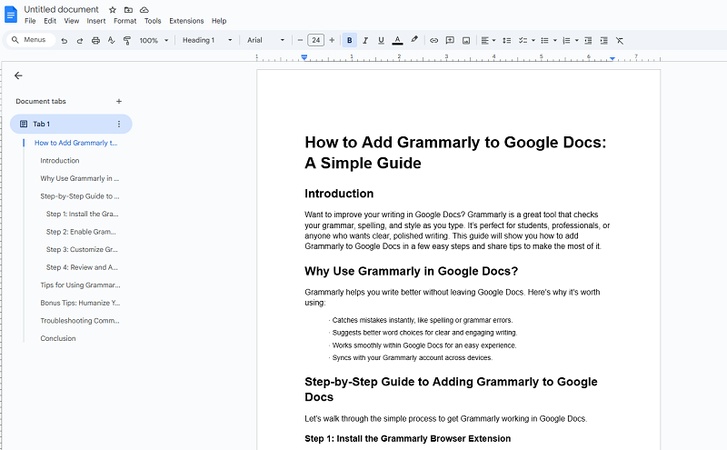Run spelling and grammar check icon
727x450 pixels.
(x=111, y=41)
